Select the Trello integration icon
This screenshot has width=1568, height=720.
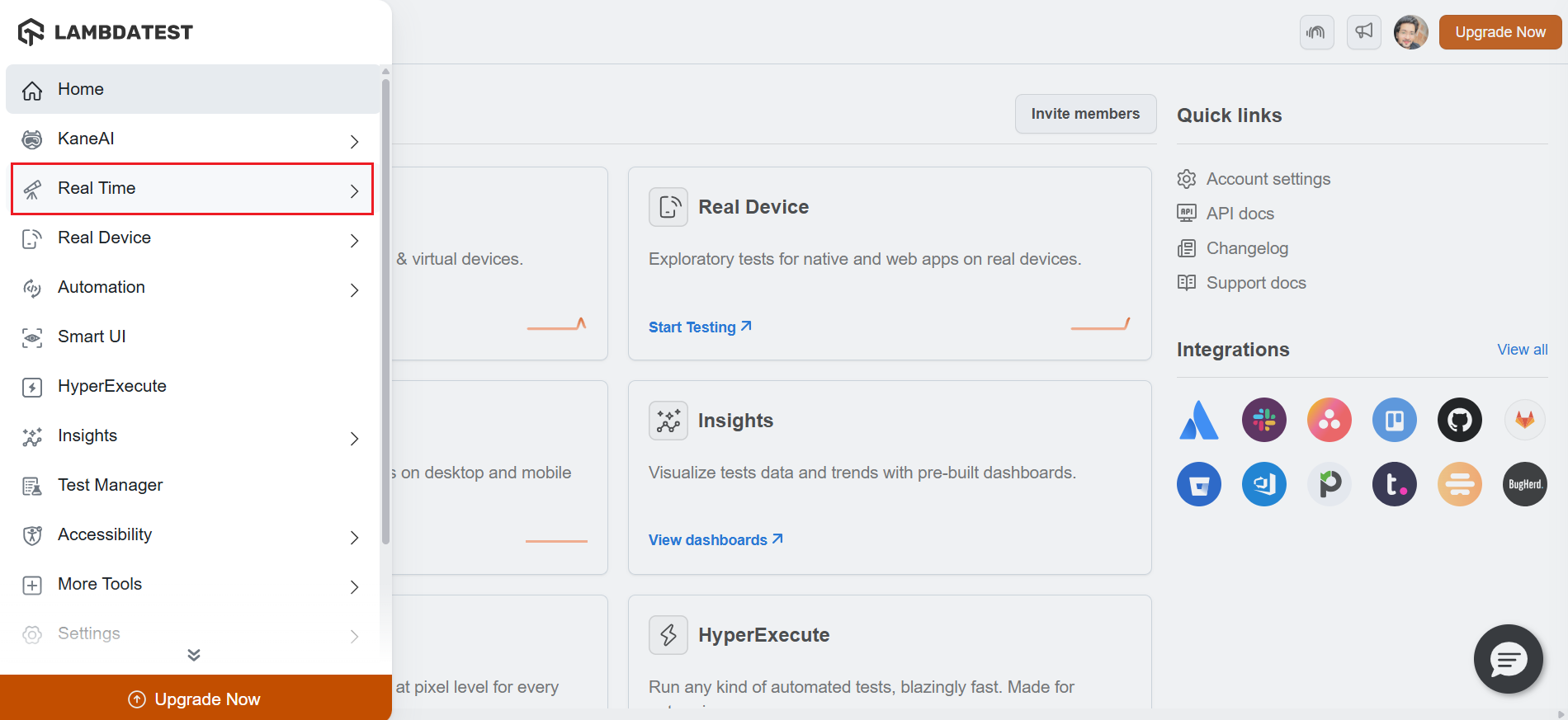1394,420
